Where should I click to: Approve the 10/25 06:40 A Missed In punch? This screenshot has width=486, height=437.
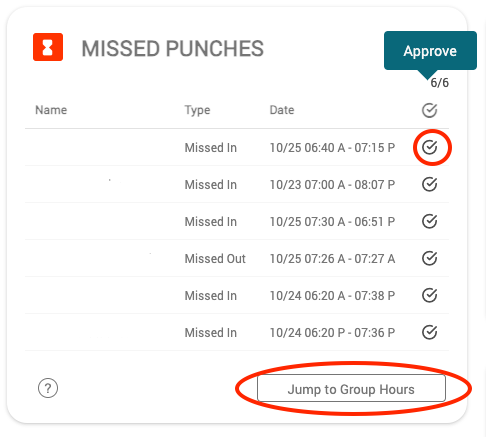pyautogui.click(x=429, y=147)
